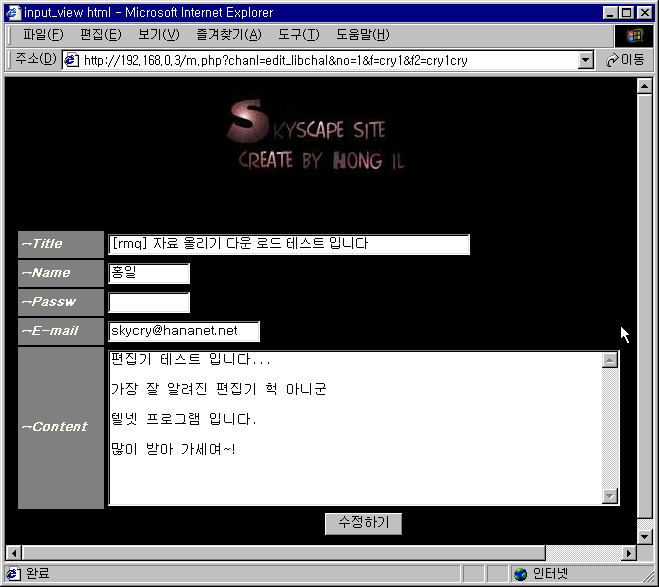Close the Internet Explorer window
The width and height of the screenshot is (659, 587).
[645, 13]
